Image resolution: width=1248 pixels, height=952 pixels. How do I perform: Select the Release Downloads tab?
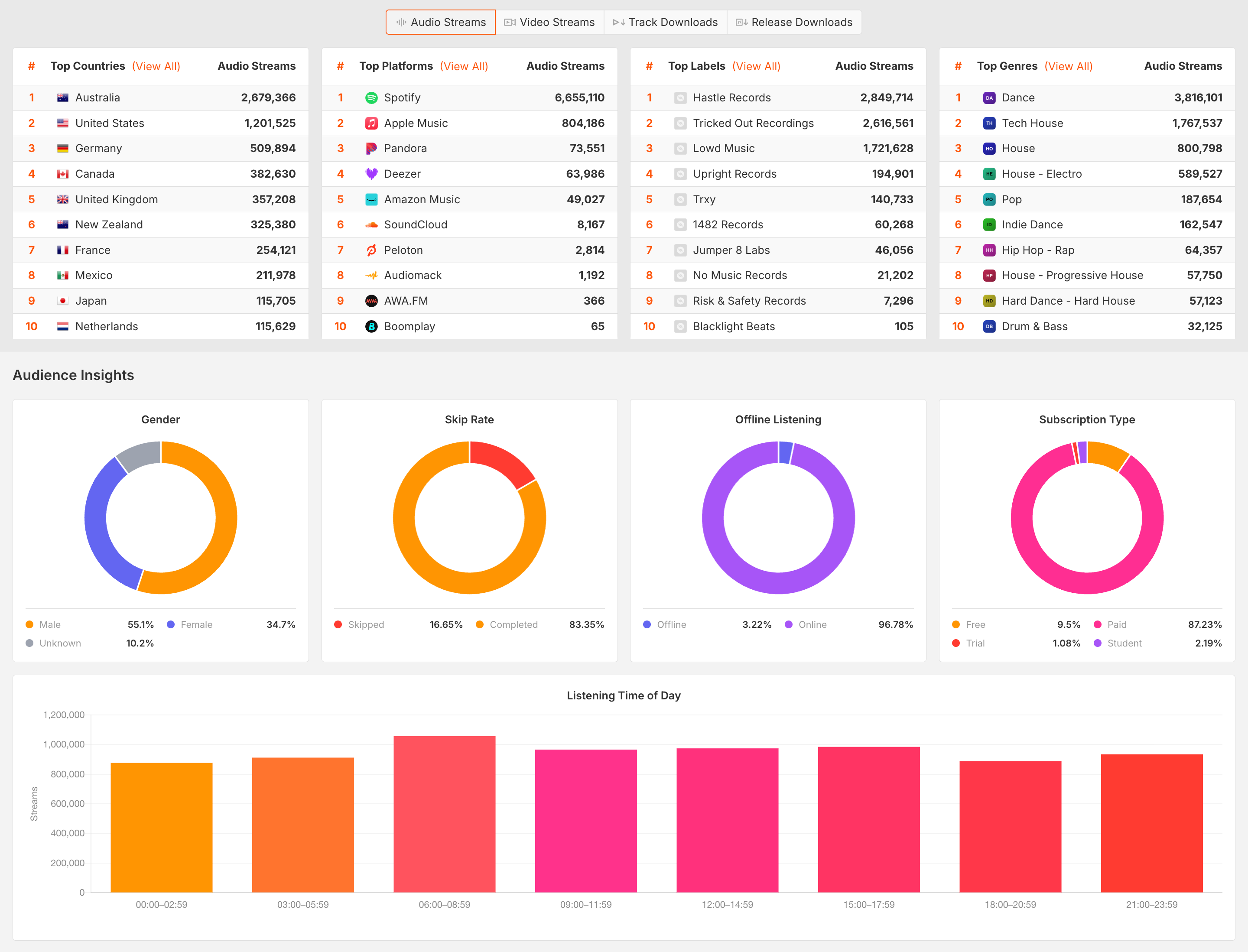(x=794, y=22)
